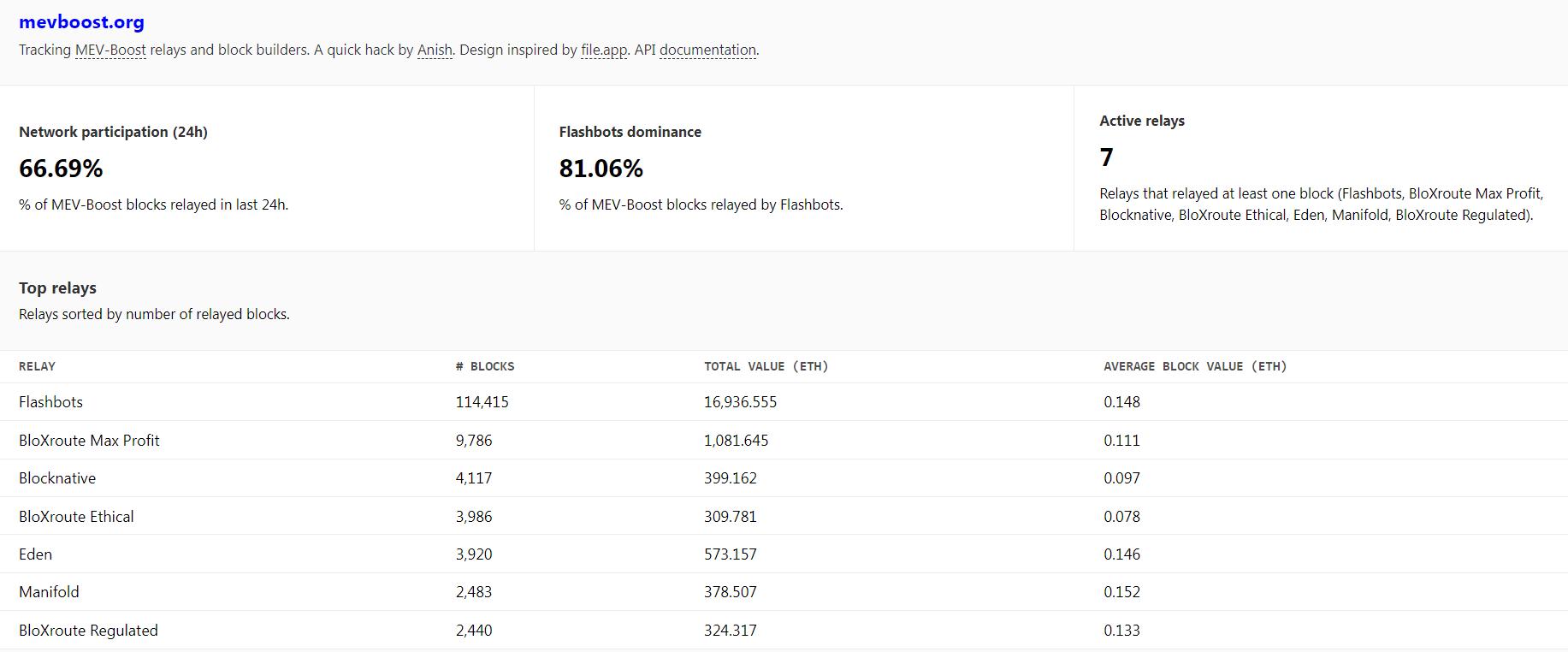
Task: Click the 573.157 total value cell
Action: (x=731, y=554)
